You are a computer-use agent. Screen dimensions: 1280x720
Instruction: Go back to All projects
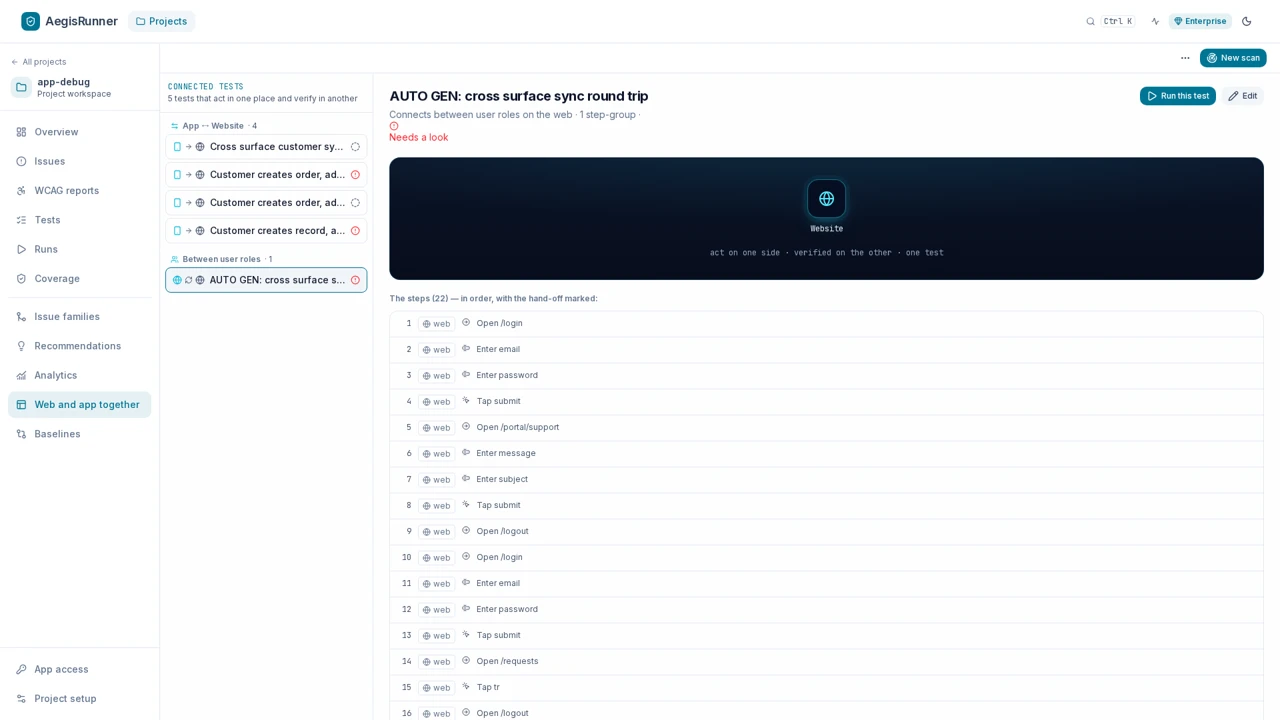(39, 62)
